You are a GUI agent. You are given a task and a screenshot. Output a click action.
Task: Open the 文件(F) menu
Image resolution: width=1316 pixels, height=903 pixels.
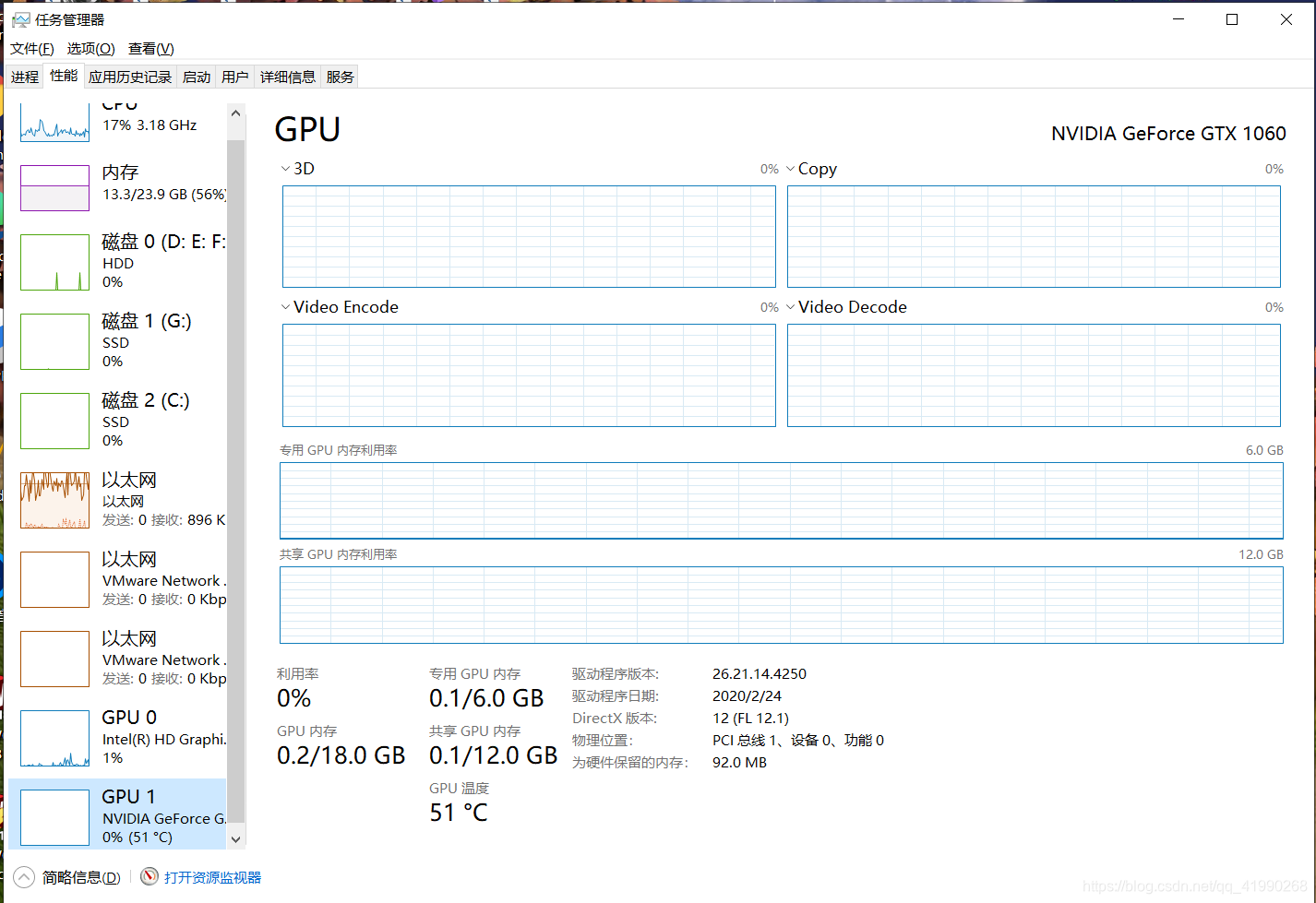[x=32, y=49]
